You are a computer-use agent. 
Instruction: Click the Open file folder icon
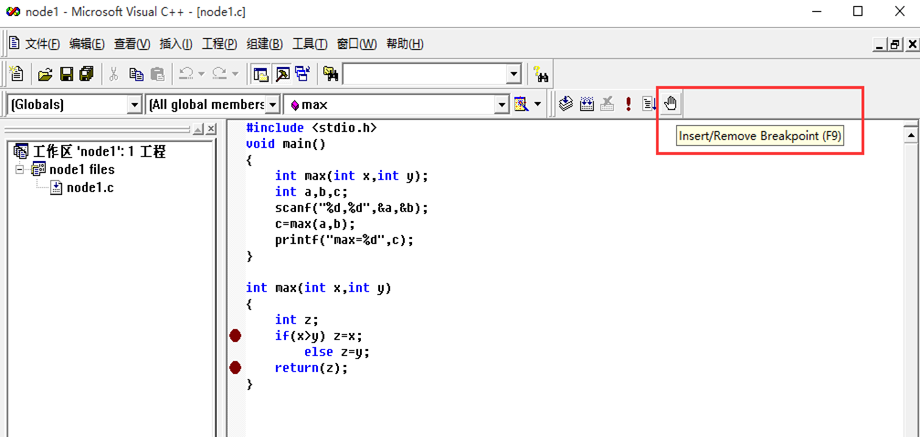pos(45,74)
